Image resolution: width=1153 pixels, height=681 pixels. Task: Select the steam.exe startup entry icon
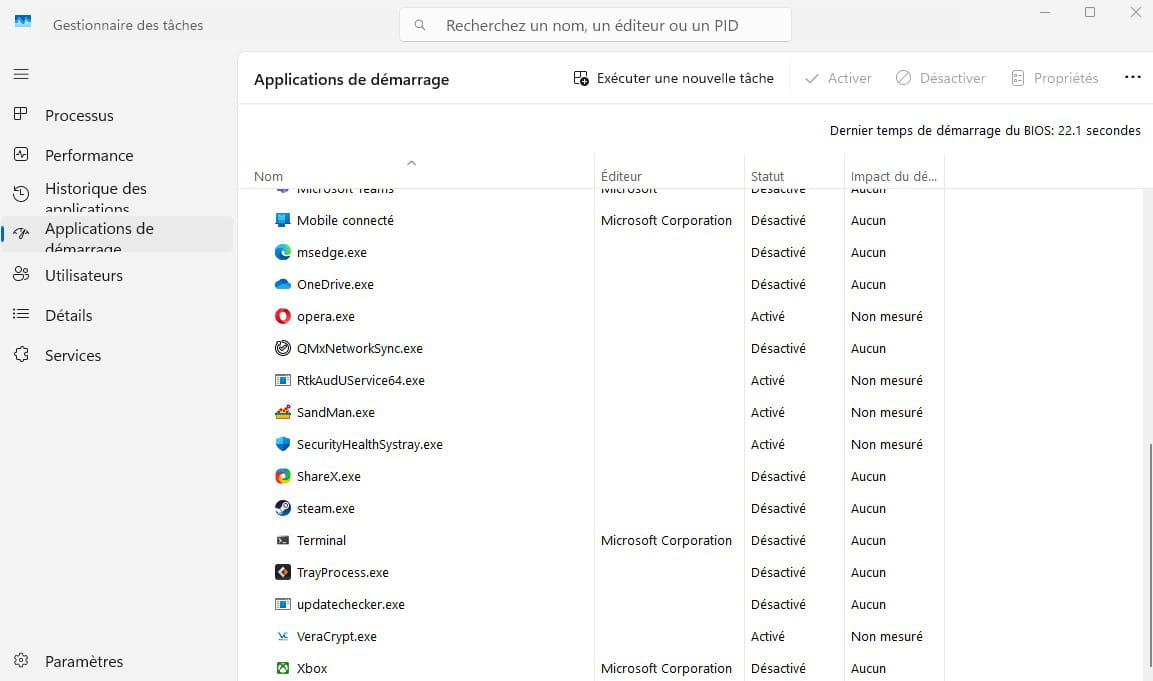click(x=282, y=508)
